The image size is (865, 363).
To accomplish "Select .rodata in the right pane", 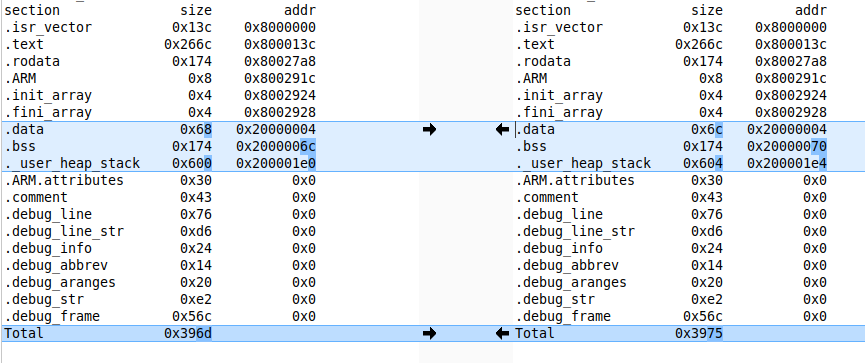I will pyautogui.click(x=543, y=62).
